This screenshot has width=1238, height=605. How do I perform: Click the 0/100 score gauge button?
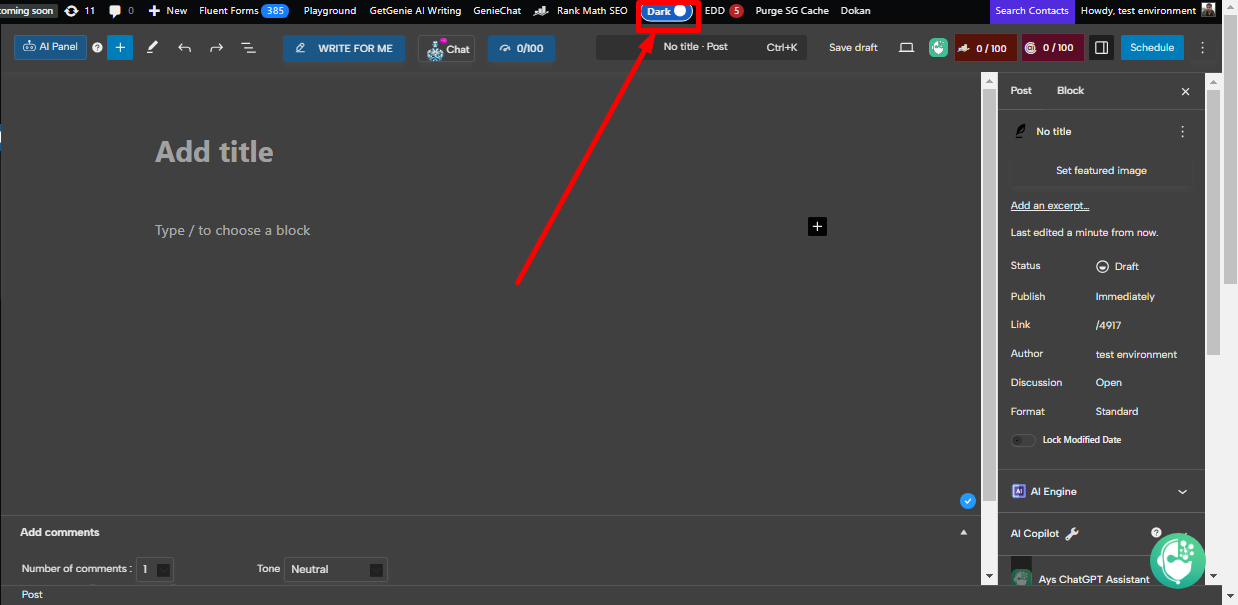521,48
